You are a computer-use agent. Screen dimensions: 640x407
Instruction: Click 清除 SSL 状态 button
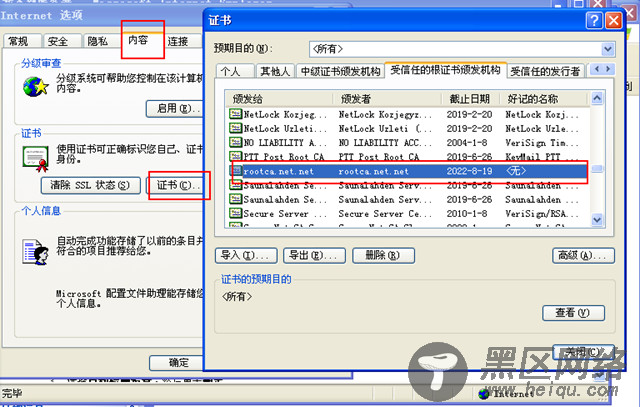pyautogui.click(x=91, y=185)
